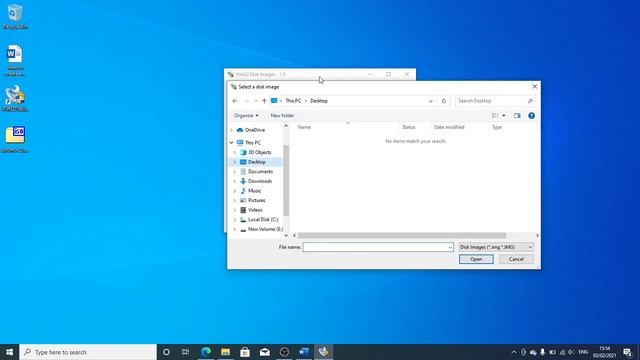
Task: Collapse the This PC tree node
Action: coord(231,142)
